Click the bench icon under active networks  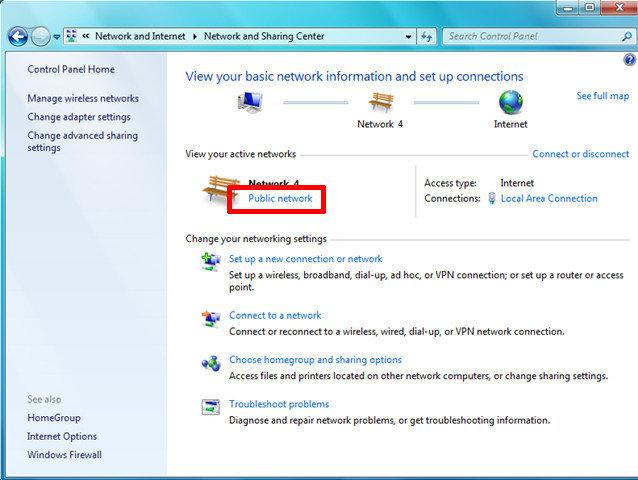click(x=220, y=190)
